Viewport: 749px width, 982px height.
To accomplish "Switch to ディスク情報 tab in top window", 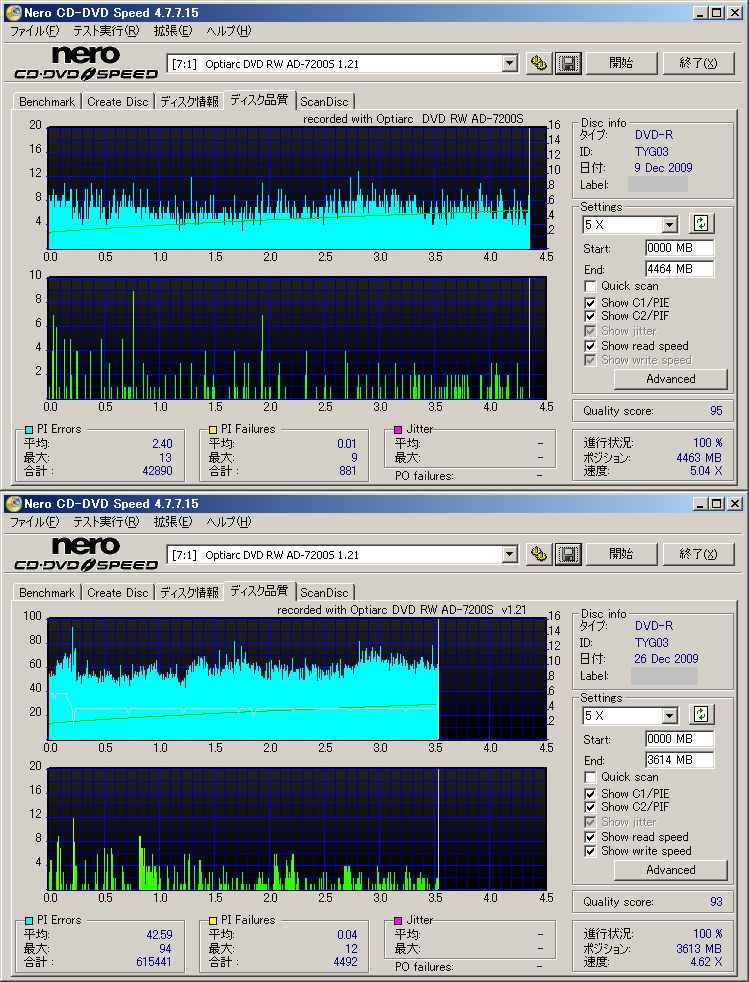I will 189,101.
